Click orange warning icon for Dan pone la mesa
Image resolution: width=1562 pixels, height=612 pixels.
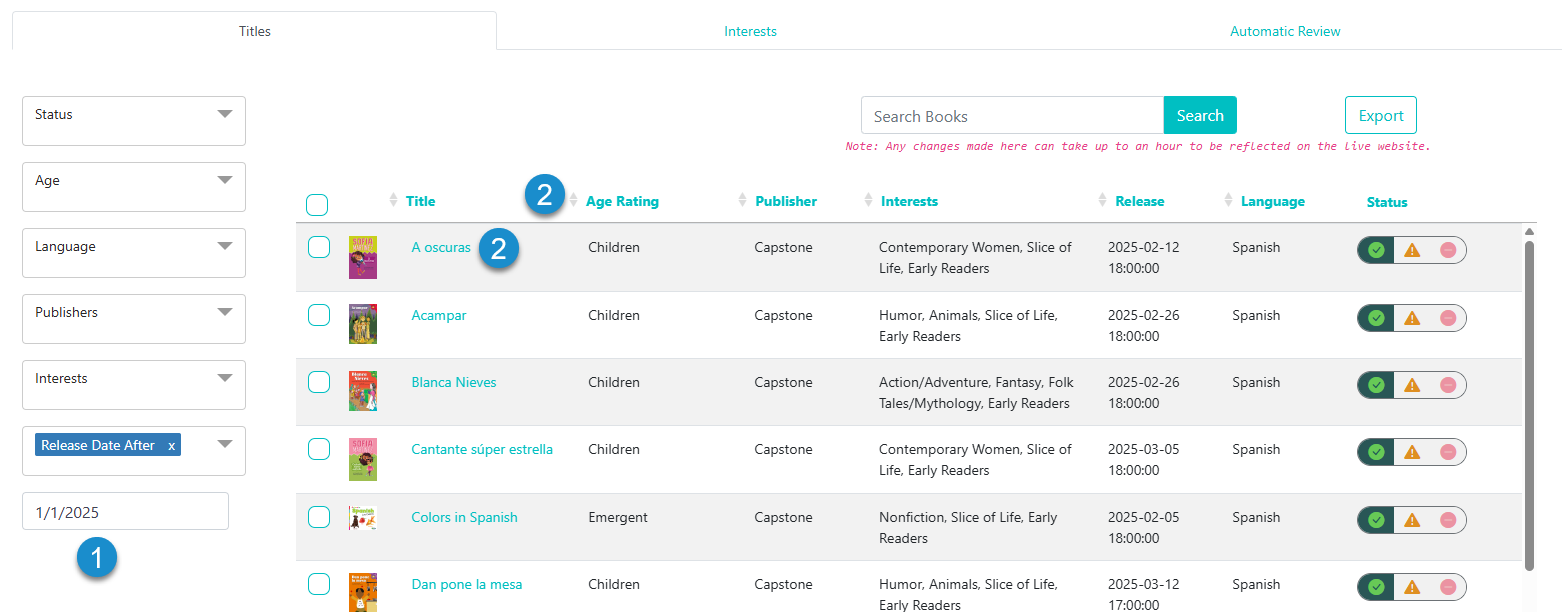click(1412, 587)
